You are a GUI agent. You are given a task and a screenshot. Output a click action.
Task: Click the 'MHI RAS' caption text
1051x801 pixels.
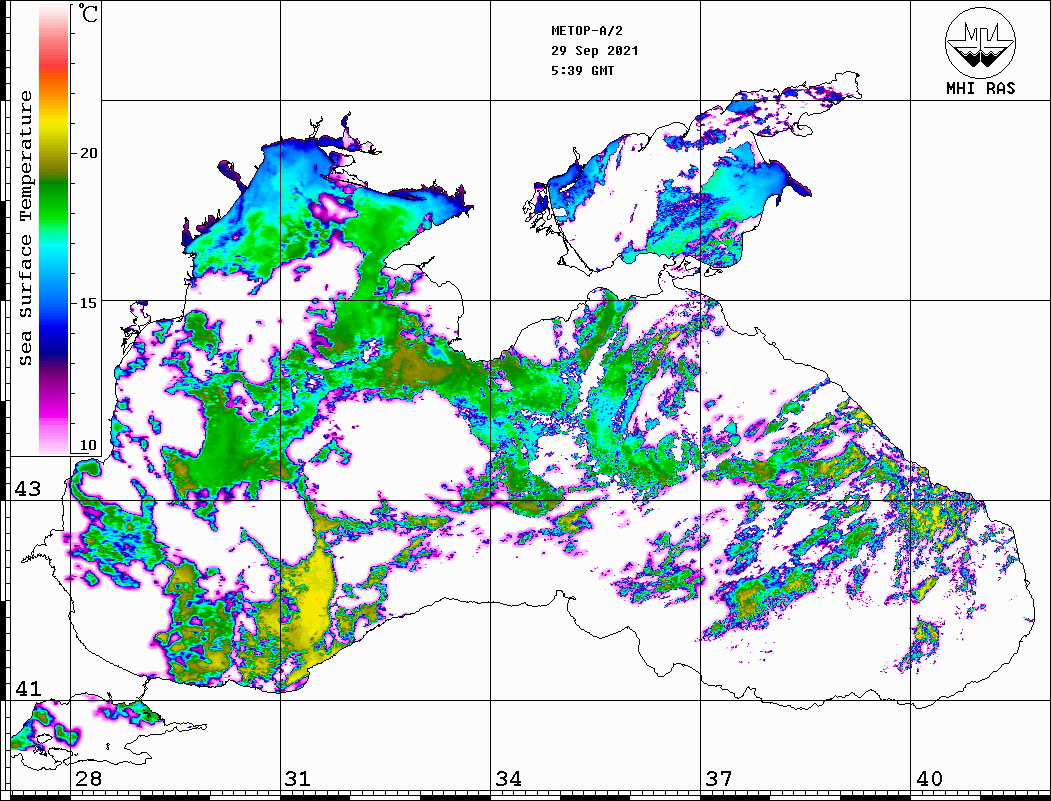[981, 88]
